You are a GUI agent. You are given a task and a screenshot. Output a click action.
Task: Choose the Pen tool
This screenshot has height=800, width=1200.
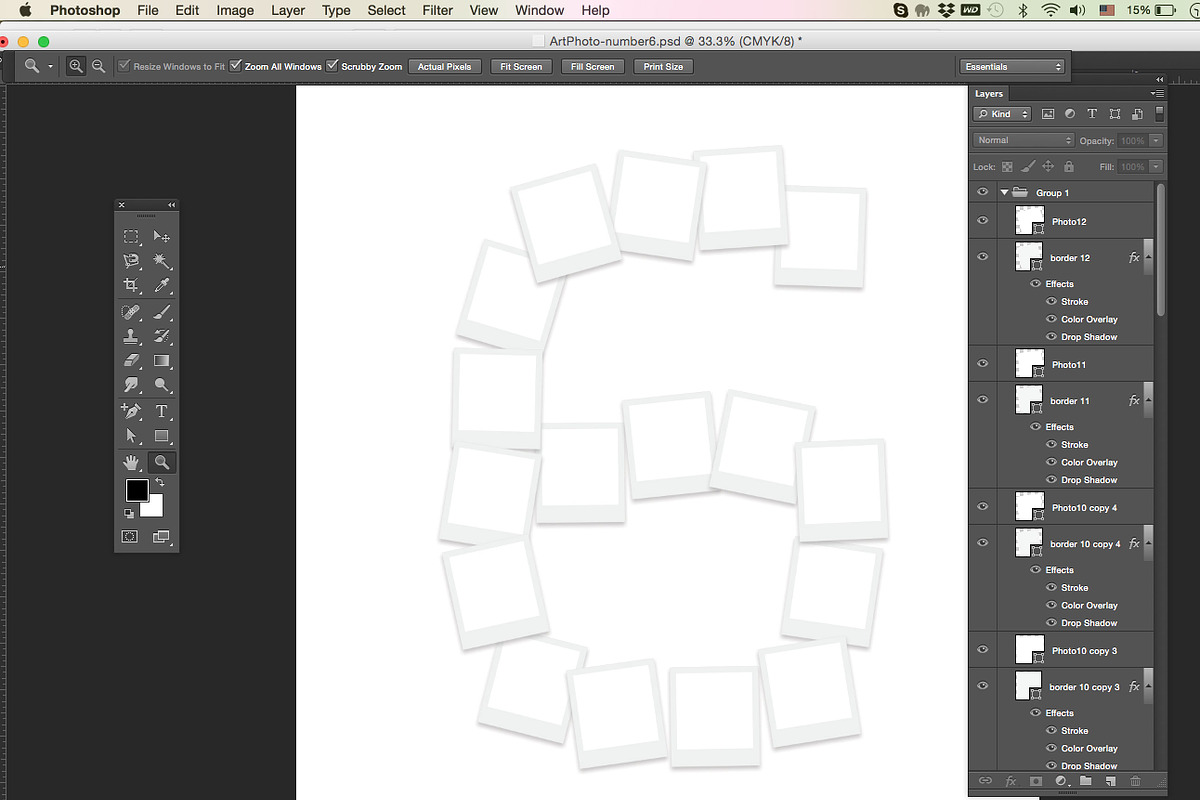coord(131,411)
